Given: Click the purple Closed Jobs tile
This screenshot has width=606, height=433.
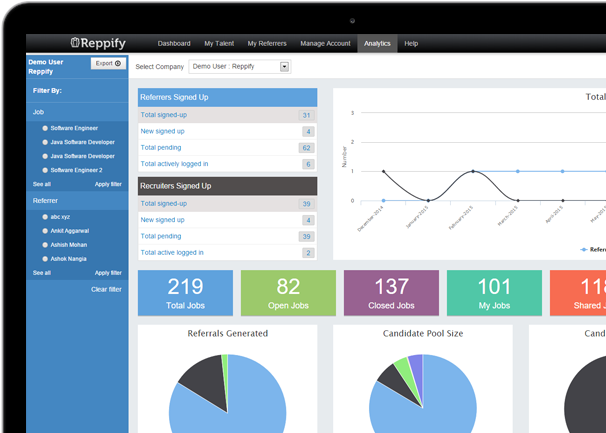Looking at the screenshot, I should (x=390, y=292).
